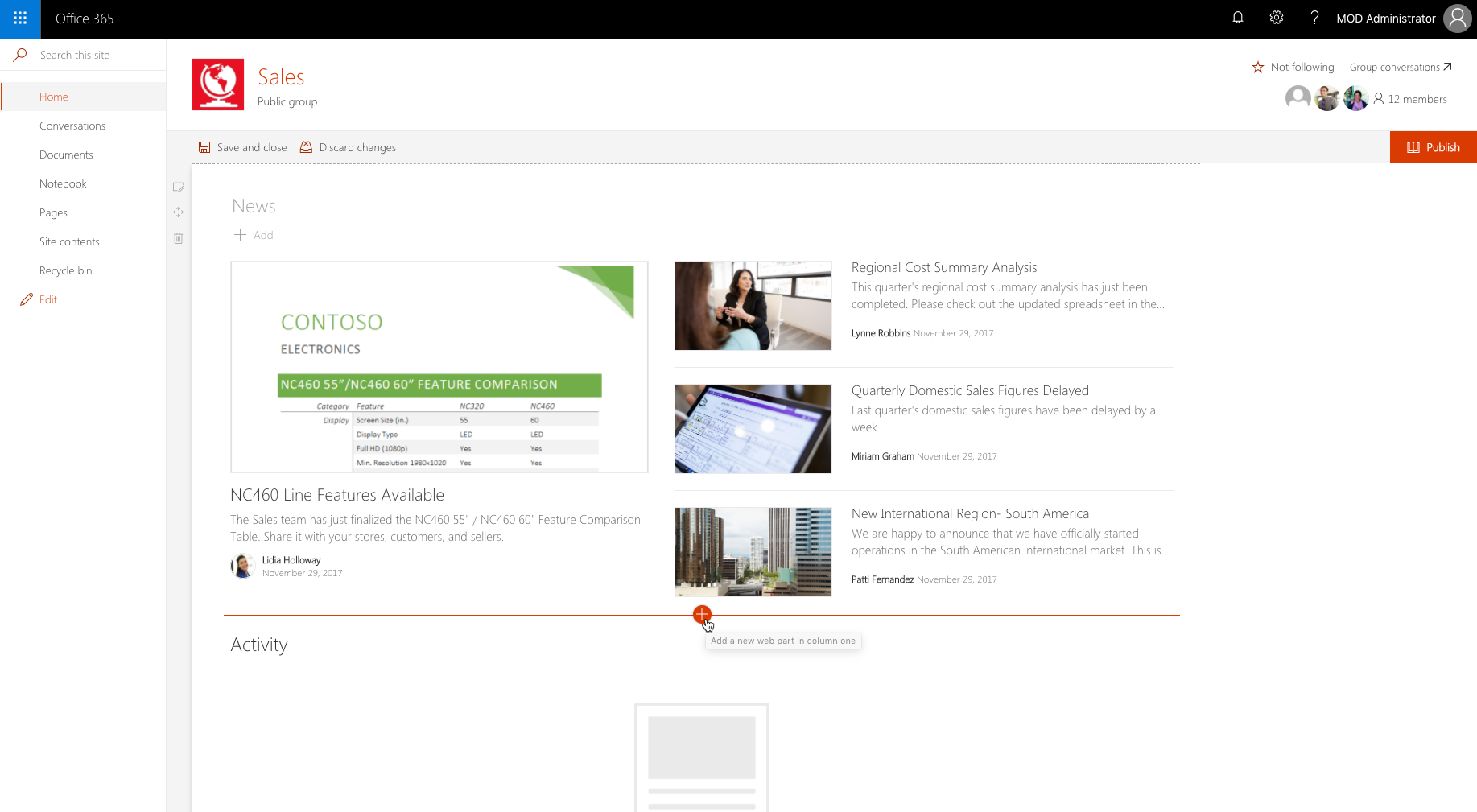Open the help question mark
Viewport: 1477px width, 812px height.
click(x=1314, y=18)
